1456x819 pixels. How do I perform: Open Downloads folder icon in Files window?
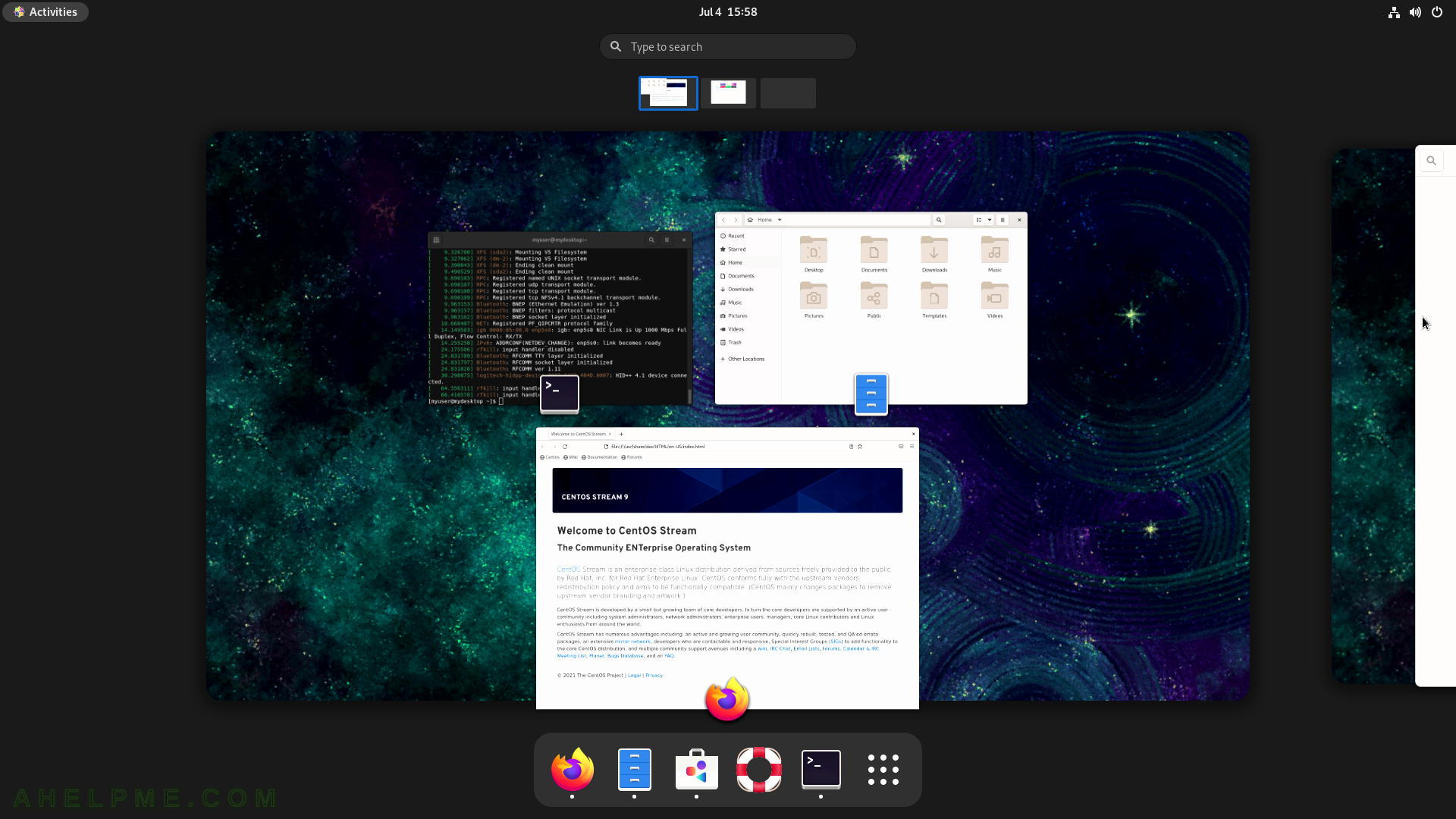934,254
